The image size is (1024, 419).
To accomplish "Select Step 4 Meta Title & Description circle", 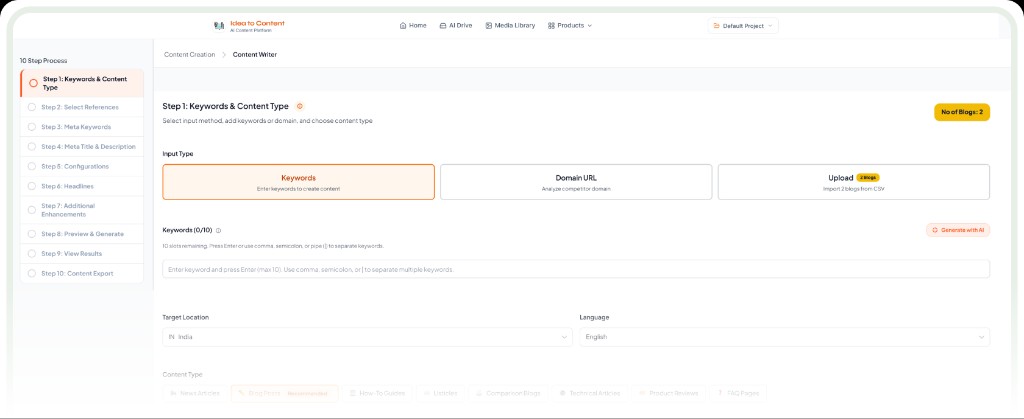I will pyautogui.click(x=32, y=147).
